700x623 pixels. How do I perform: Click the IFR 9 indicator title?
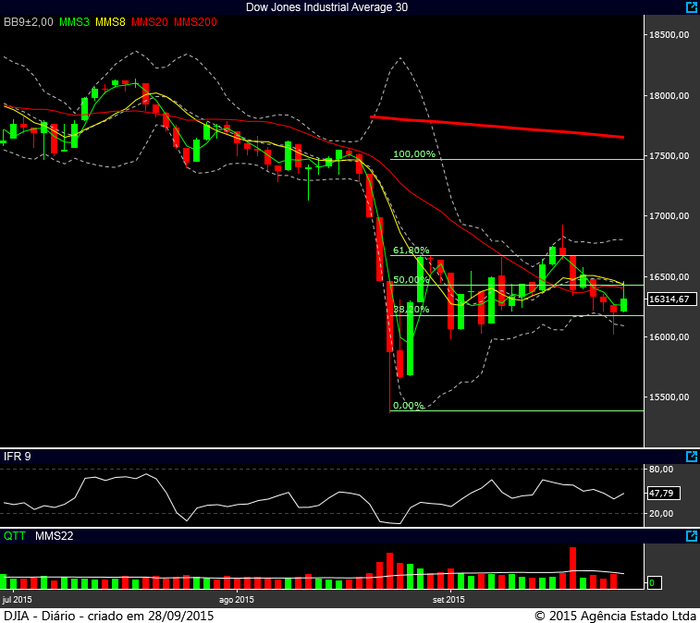click(x=17, y=456)
